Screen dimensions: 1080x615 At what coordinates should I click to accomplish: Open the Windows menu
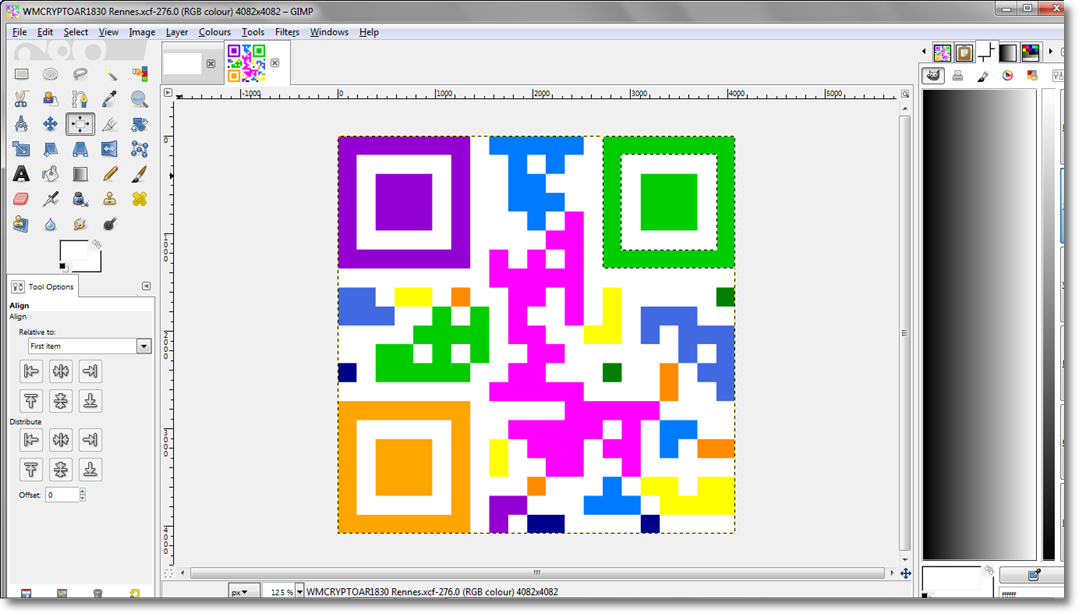point(329,32)
